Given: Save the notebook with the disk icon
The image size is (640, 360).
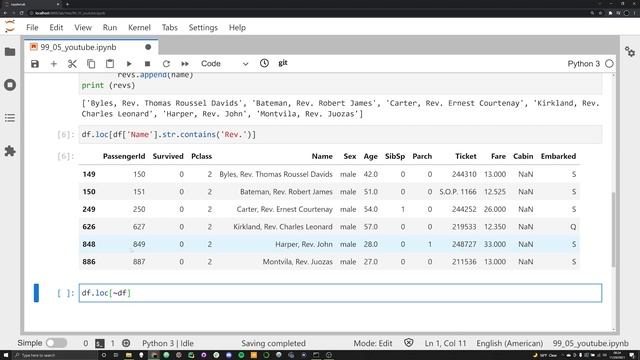Looking at the screenshot, I should pos(35,64).
